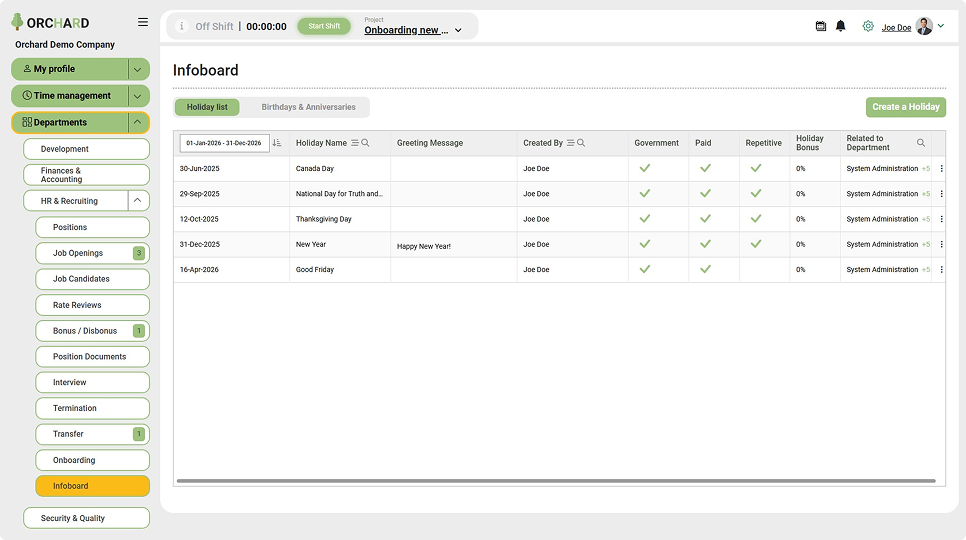966x540 pixels.
Task: Open notifications bell icon
Action: coord(840,26)
